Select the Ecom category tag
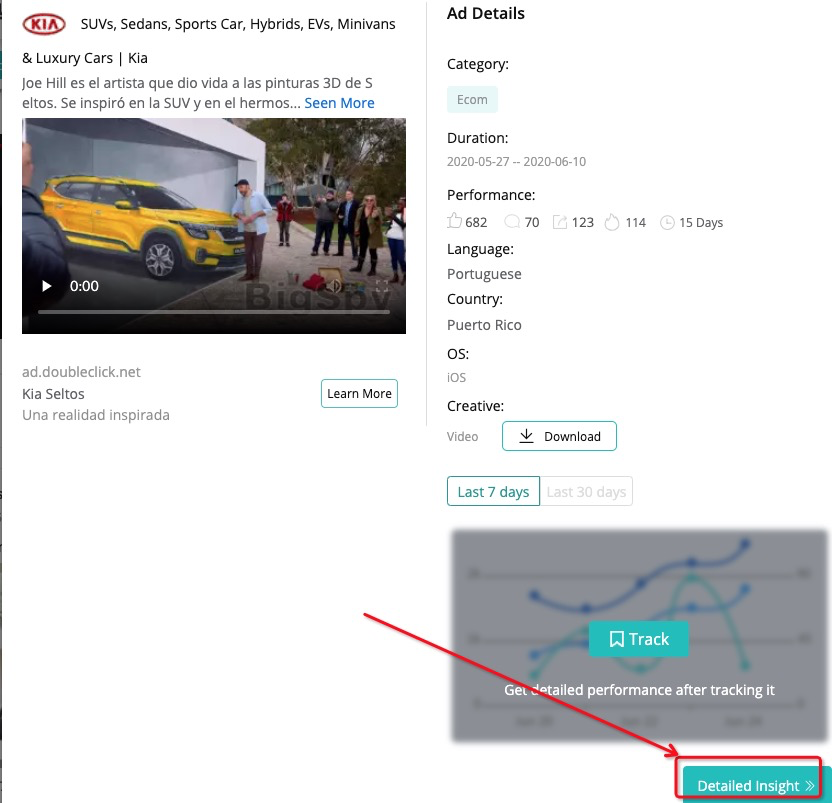 (x=472, y=99)
